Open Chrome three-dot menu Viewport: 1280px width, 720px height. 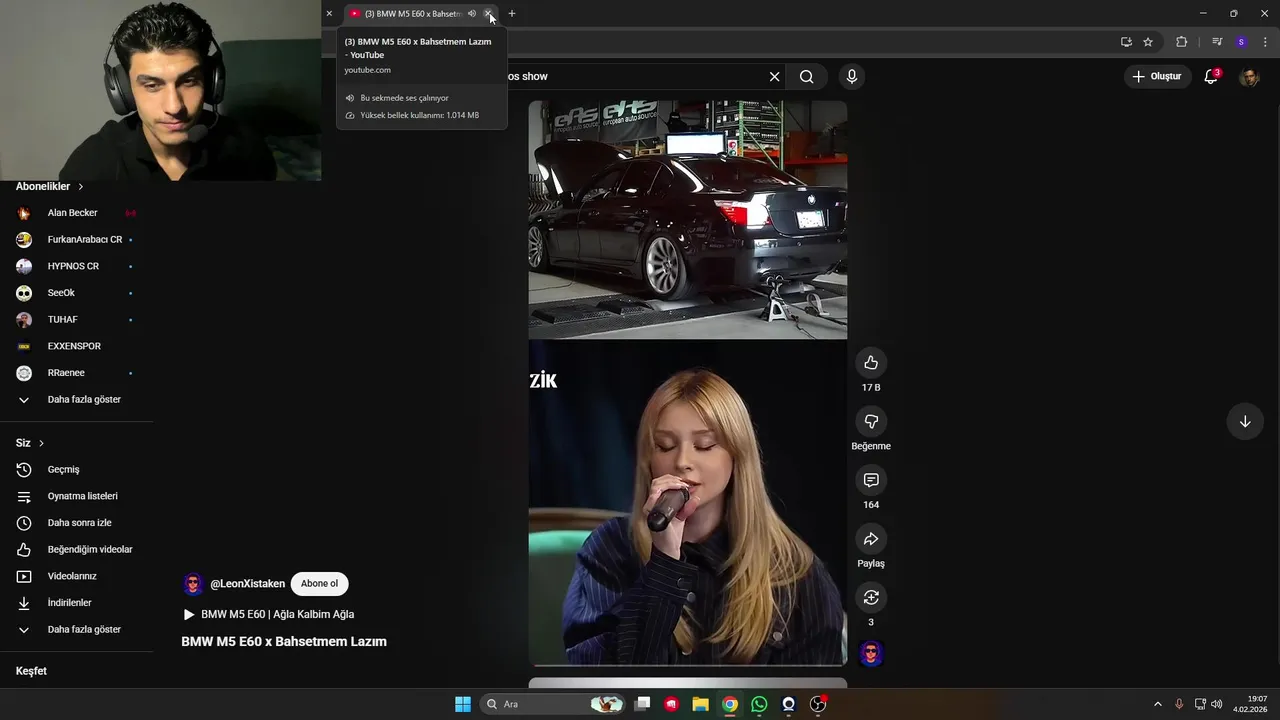click(x=1266, y=42)
